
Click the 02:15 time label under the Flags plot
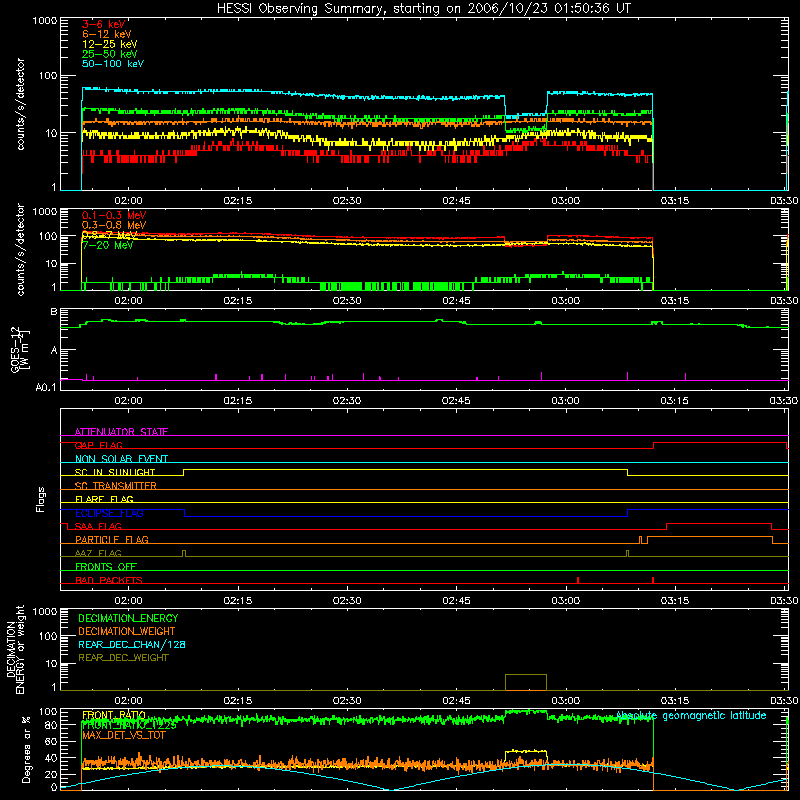237,601
